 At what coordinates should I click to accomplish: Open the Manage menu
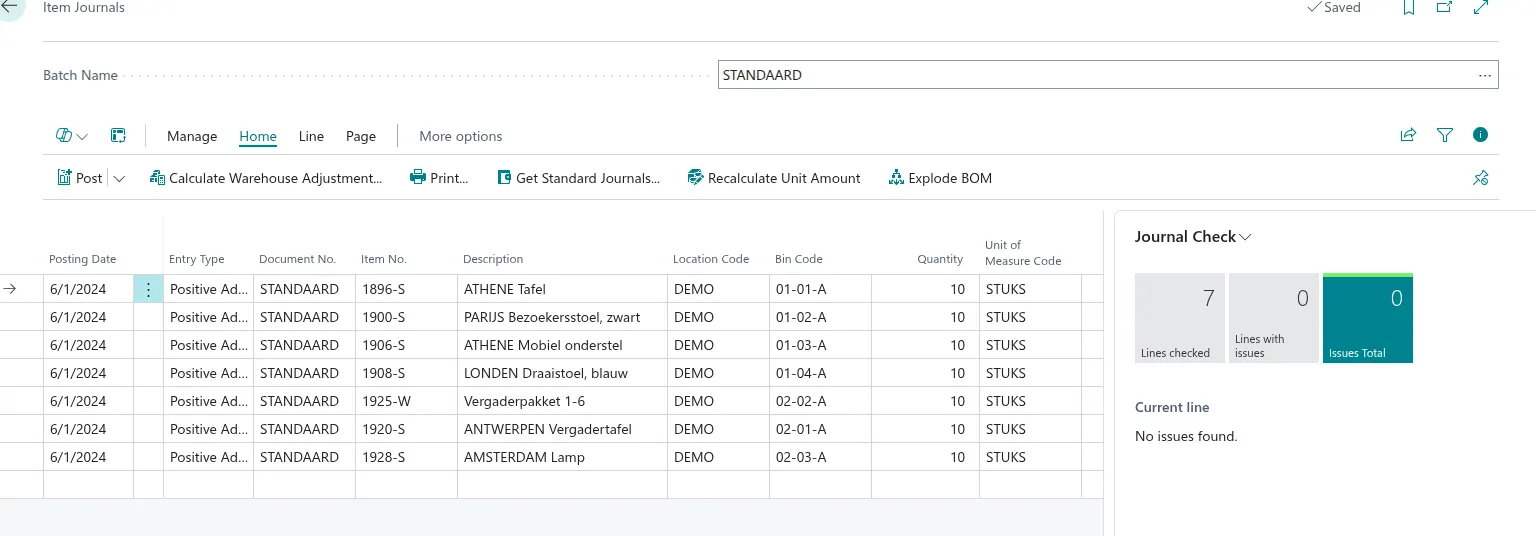click(x=192, y=136)
